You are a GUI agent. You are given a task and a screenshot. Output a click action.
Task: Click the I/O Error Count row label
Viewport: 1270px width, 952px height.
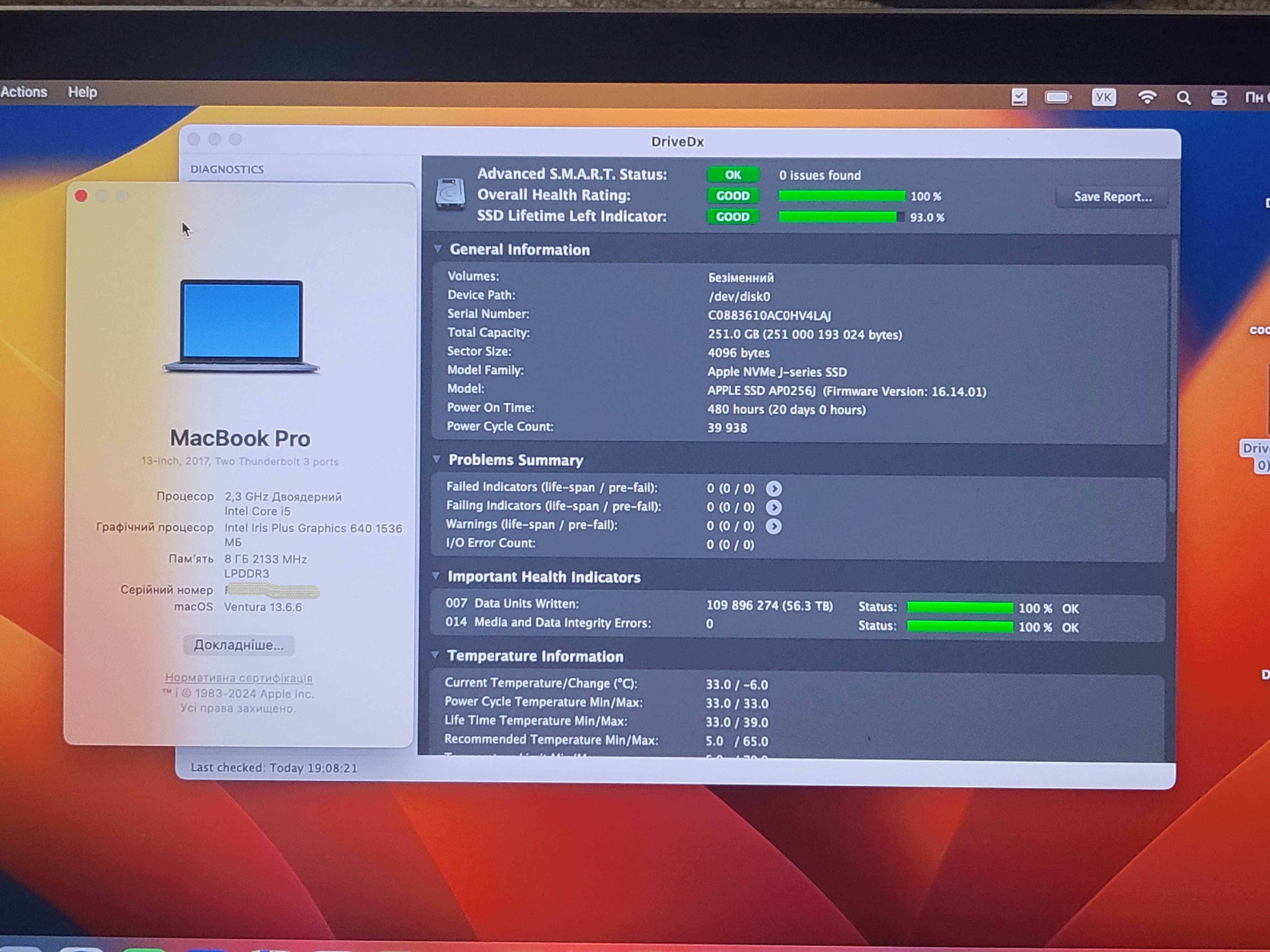(491, 543)
